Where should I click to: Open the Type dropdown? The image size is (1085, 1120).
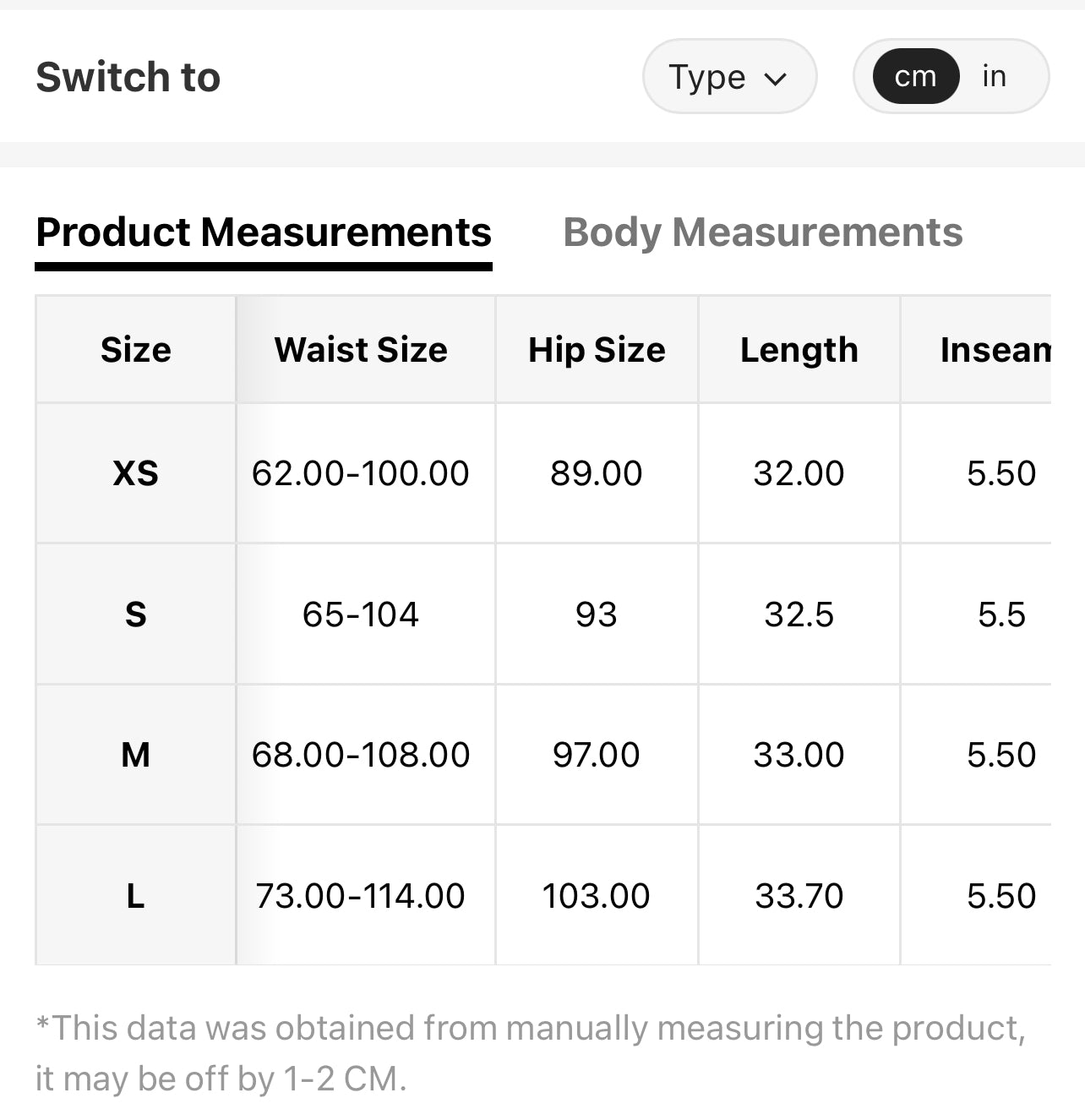[x=729, y=77]
